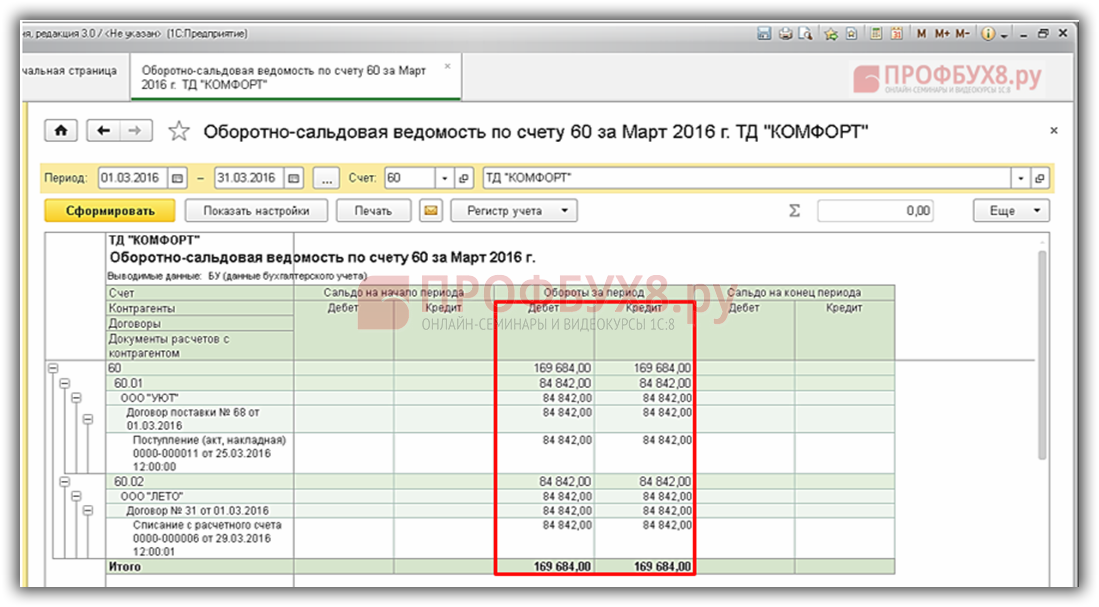The image size is (1099, 607).
Task: Collapse the 60.02 subaccount group
Action: pos(64,482)
